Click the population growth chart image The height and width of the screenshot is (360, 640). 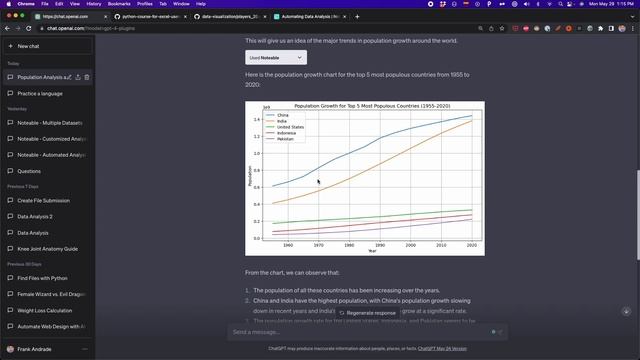pos(365,178)
